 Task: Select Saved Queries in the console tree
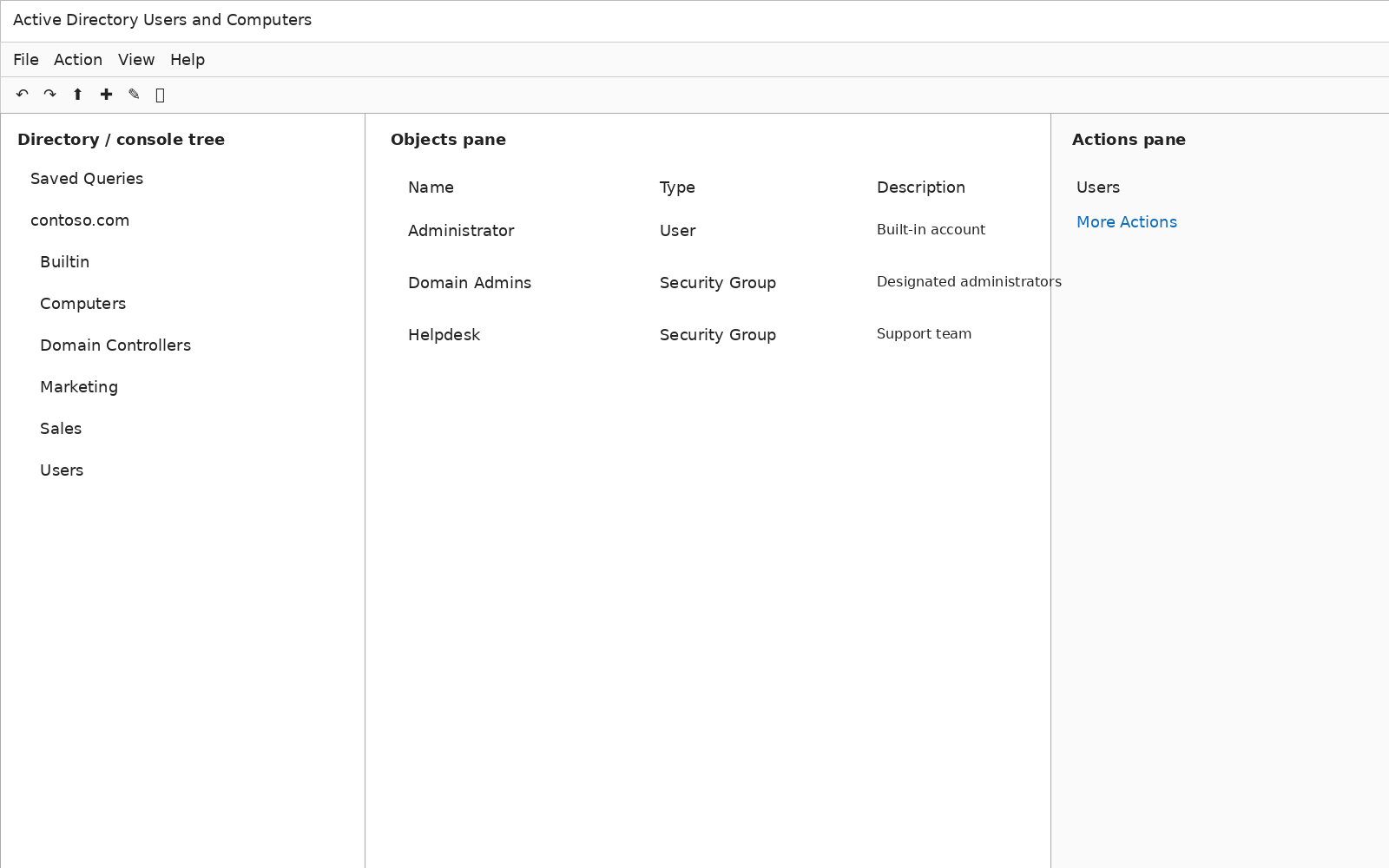point(87,179)
